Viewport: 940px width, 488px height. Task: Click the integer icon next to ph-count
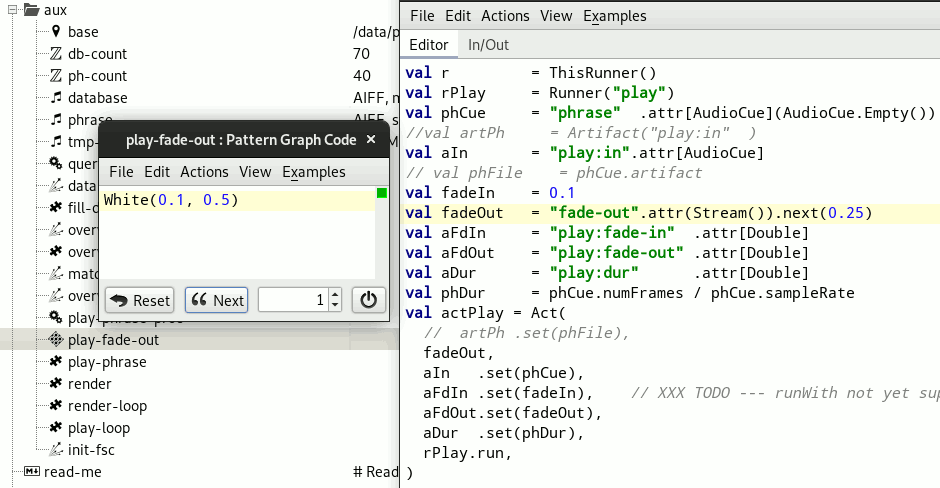56,76
